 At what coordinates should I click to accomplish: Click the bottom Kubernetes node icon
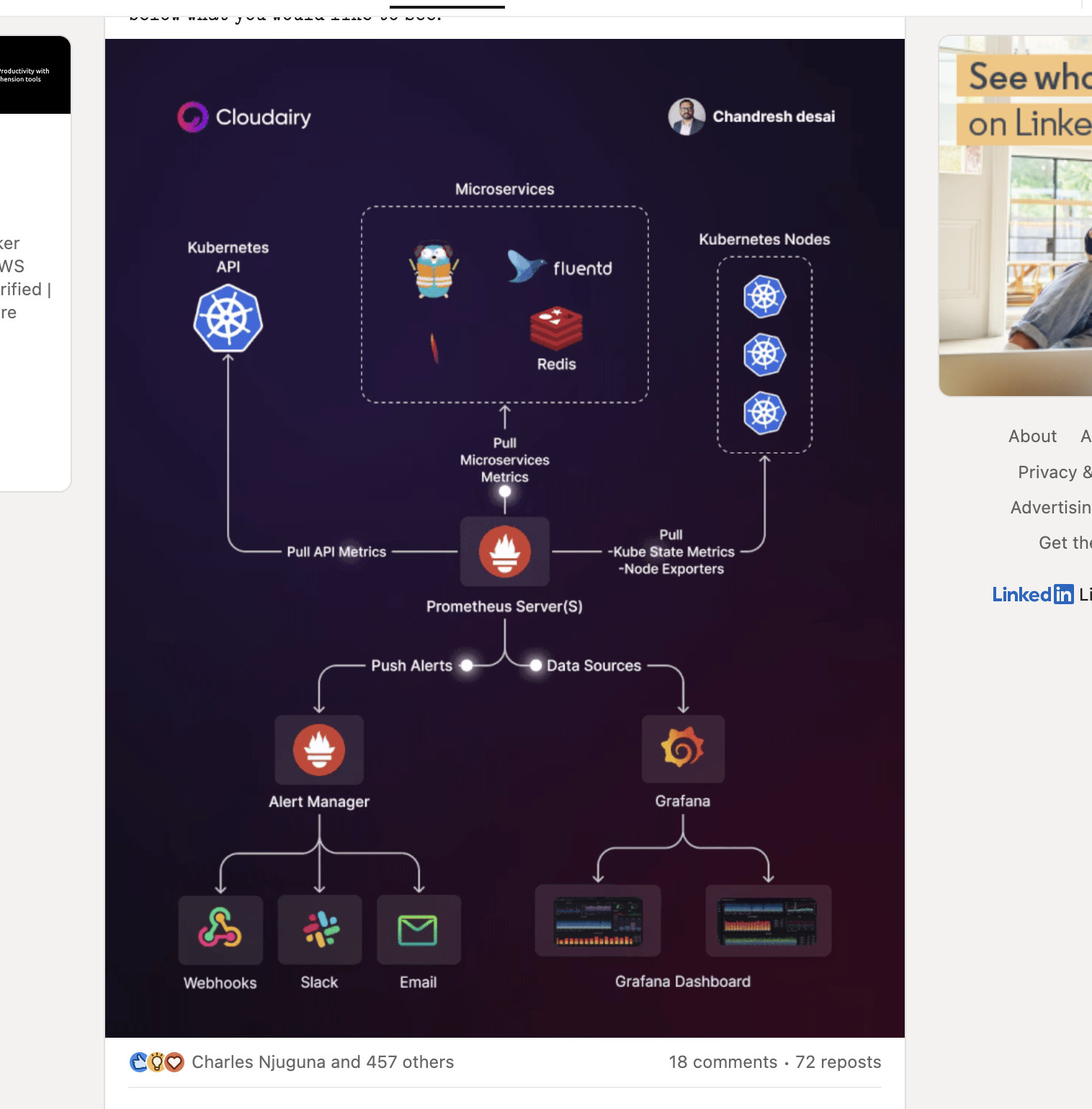point(764,413)
